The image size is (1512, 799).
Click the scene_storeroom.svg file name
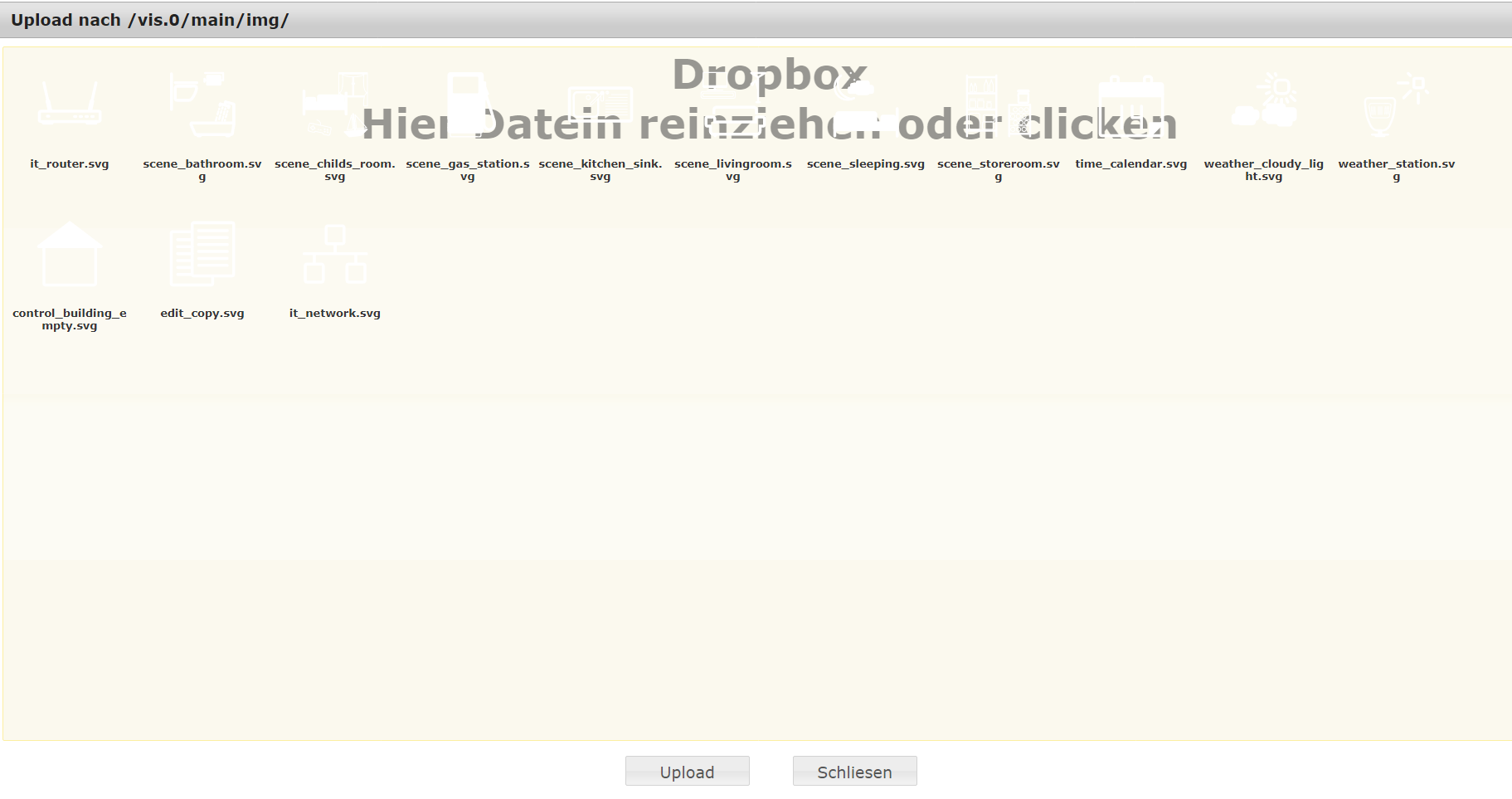(999, 170)
